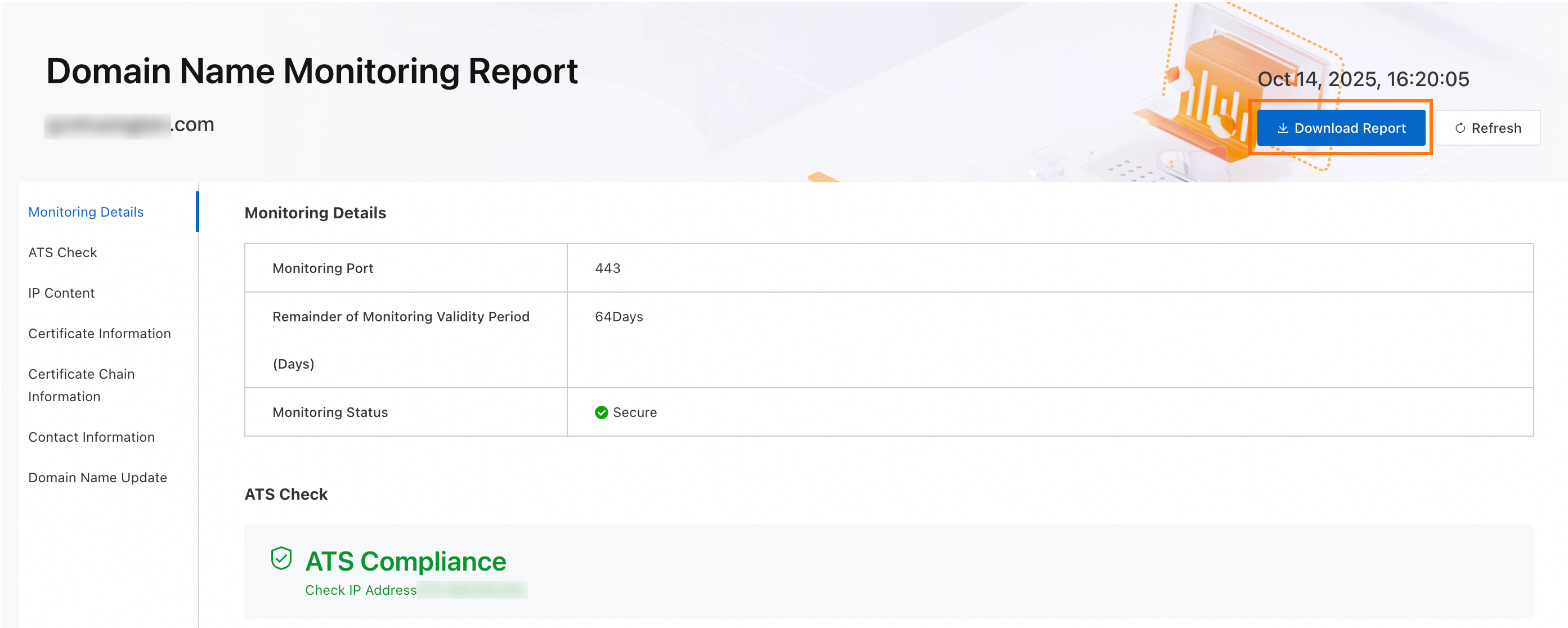The image size is (1568, 628).
Task: Click the circular refresh icon
Action: point(1459,128)
